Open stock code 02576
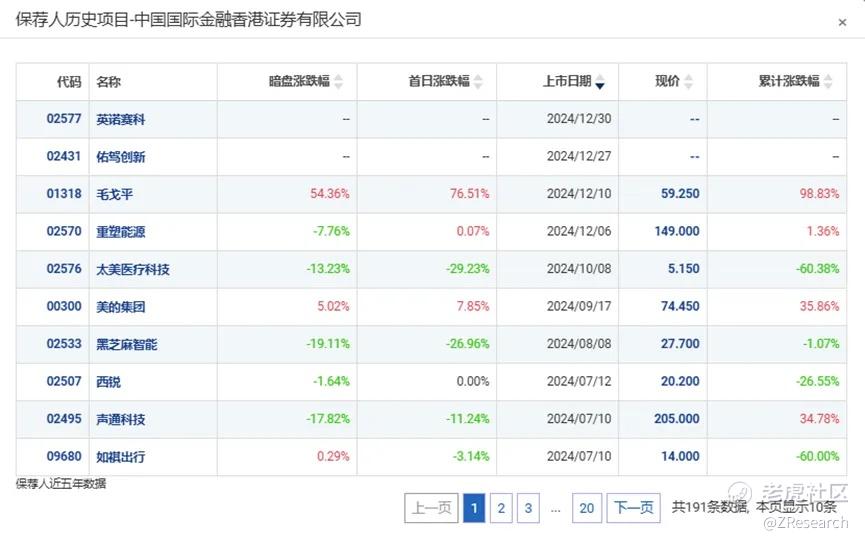Image resolution: width=865 pixels, height=543 pixels. (64, 269)
